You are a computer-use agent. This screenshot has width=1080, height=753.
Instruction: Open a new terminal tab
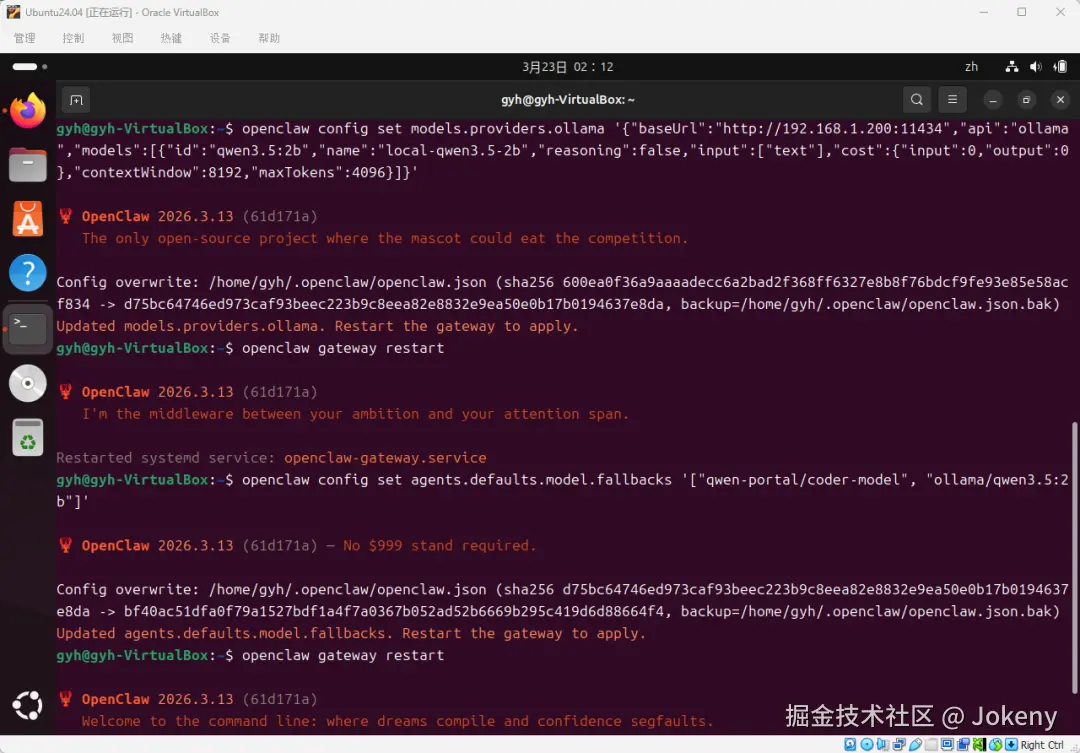tap(76, 100)
